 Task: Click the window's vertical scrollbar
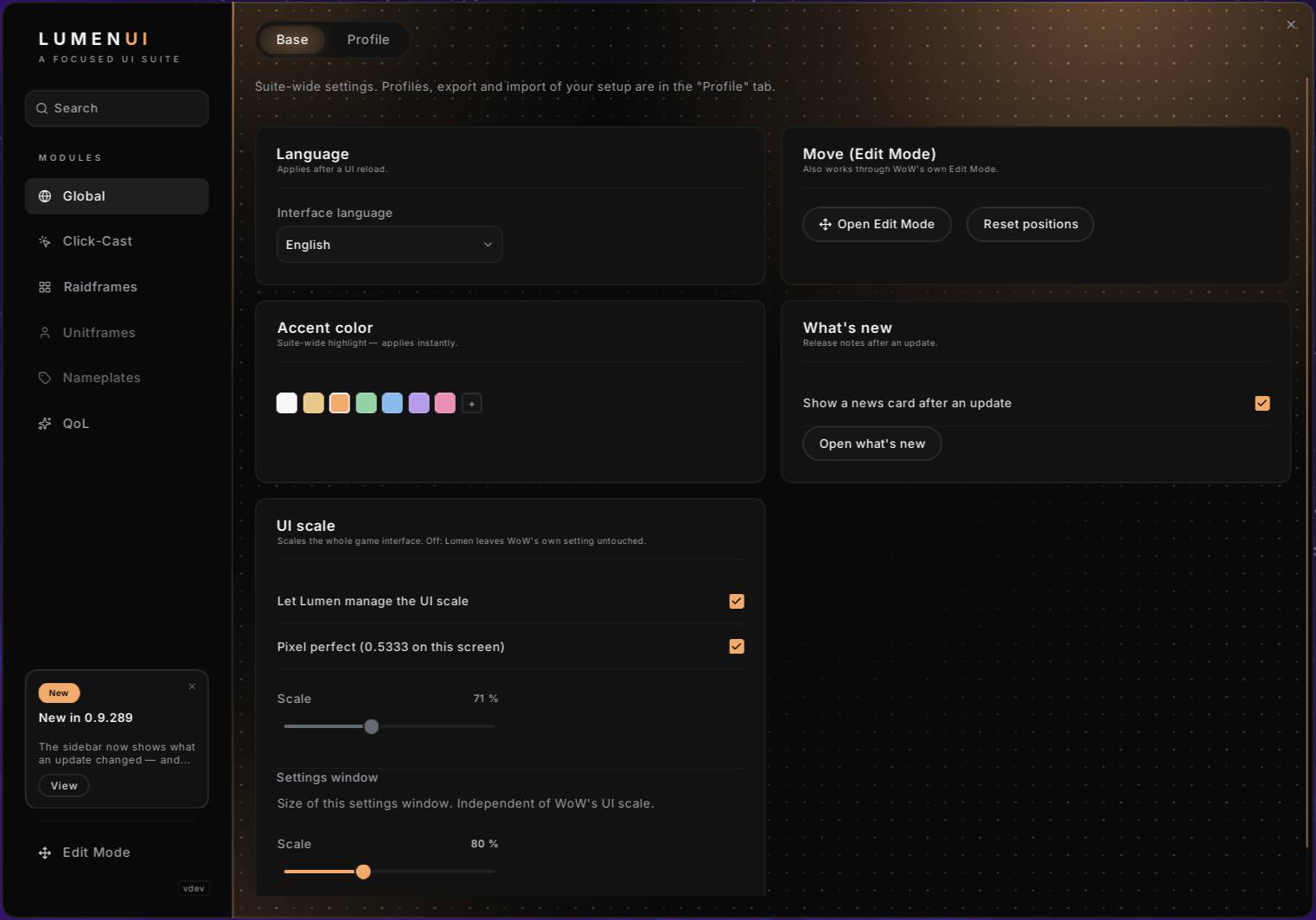1307,462
